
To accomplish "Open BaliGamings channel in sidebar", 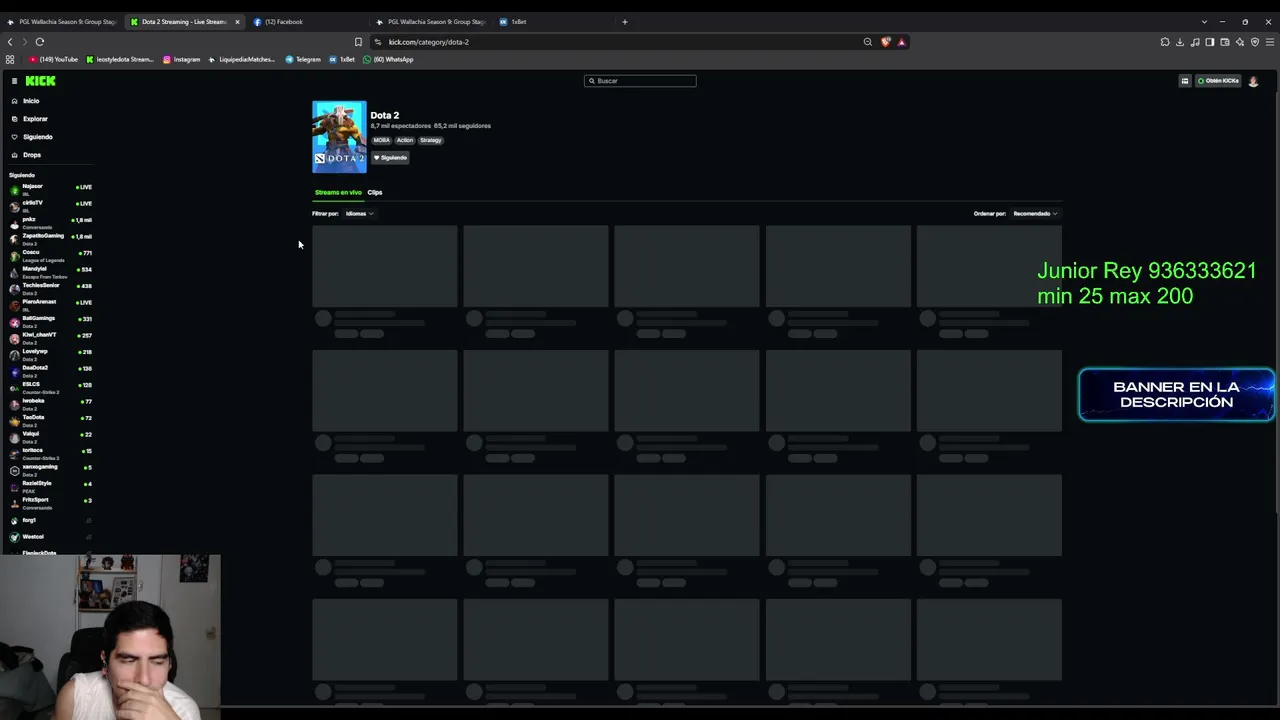I will [x=50, y=320].
